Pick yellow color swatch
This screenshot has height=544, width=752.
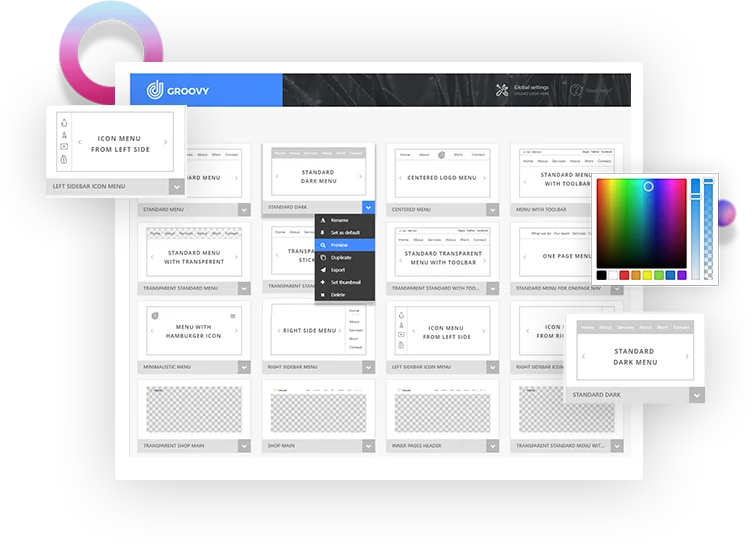tap(647, 275)
